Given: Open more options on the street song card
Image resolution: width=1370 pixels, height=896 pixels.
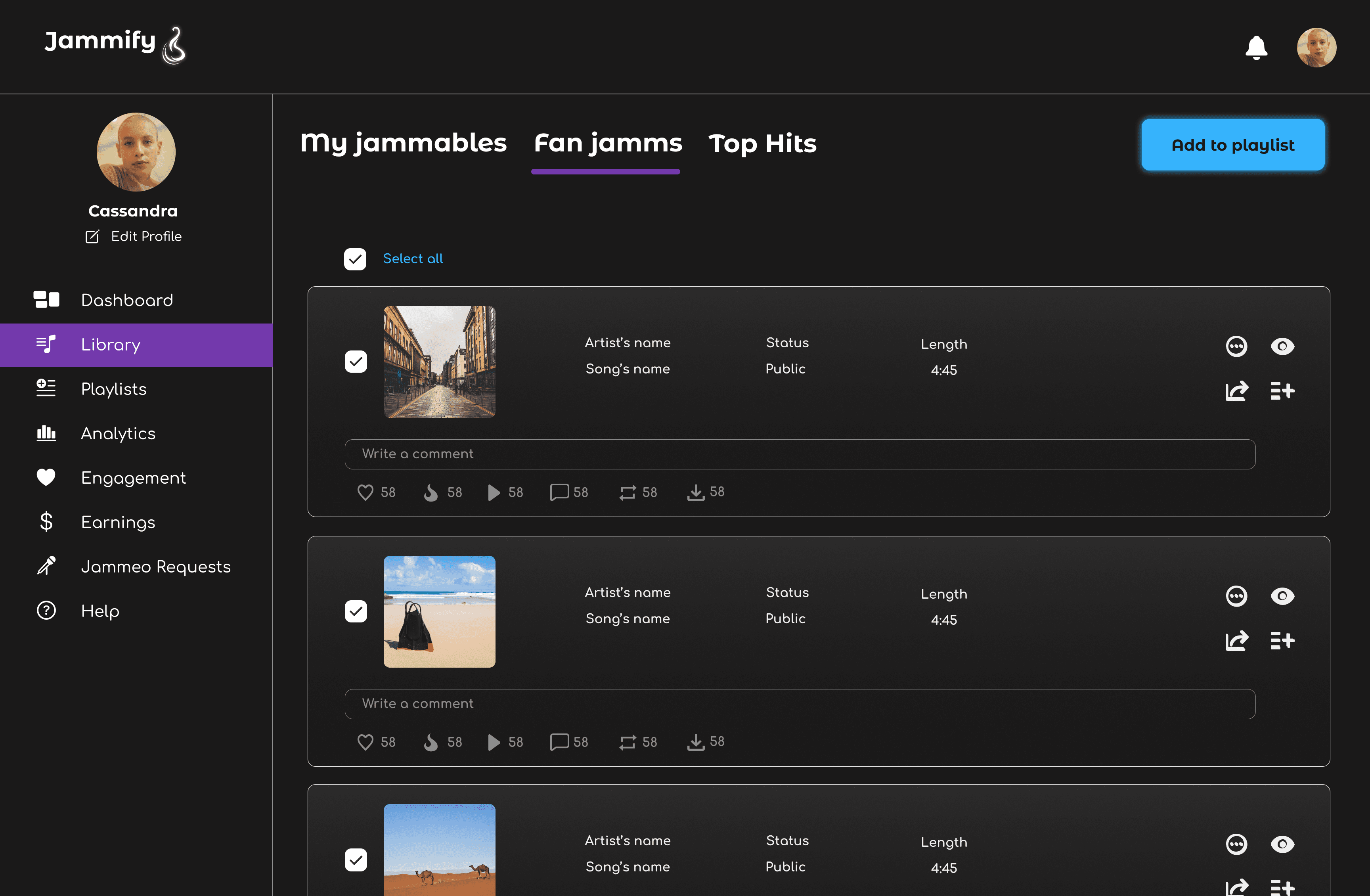Looking at the screenshot, I should (1236, 346).
